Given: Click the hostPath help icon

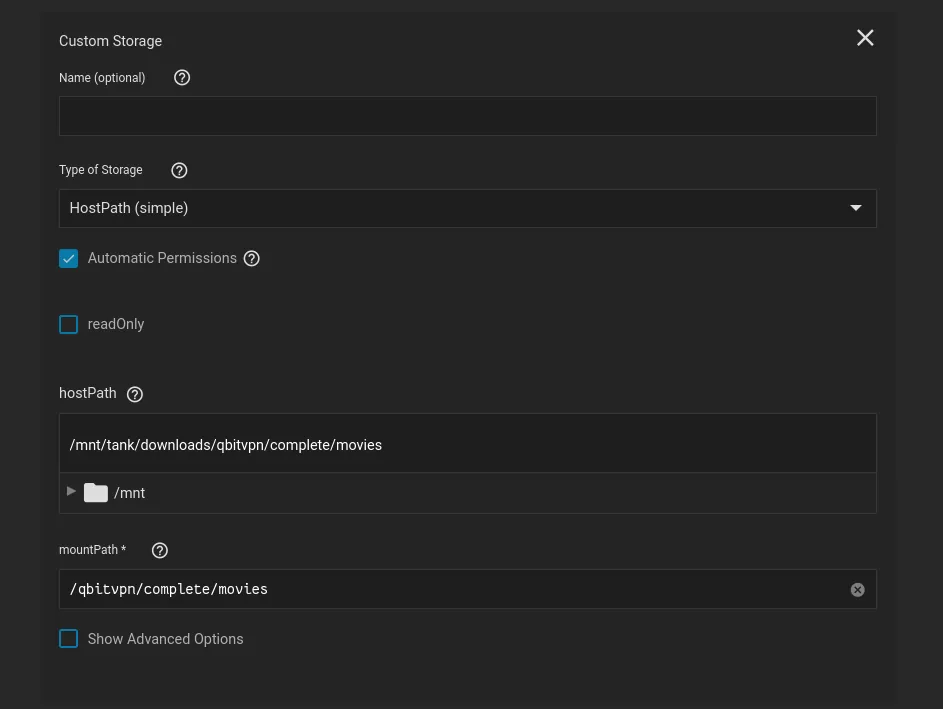Looking at the screenshot, I should 134,393.
